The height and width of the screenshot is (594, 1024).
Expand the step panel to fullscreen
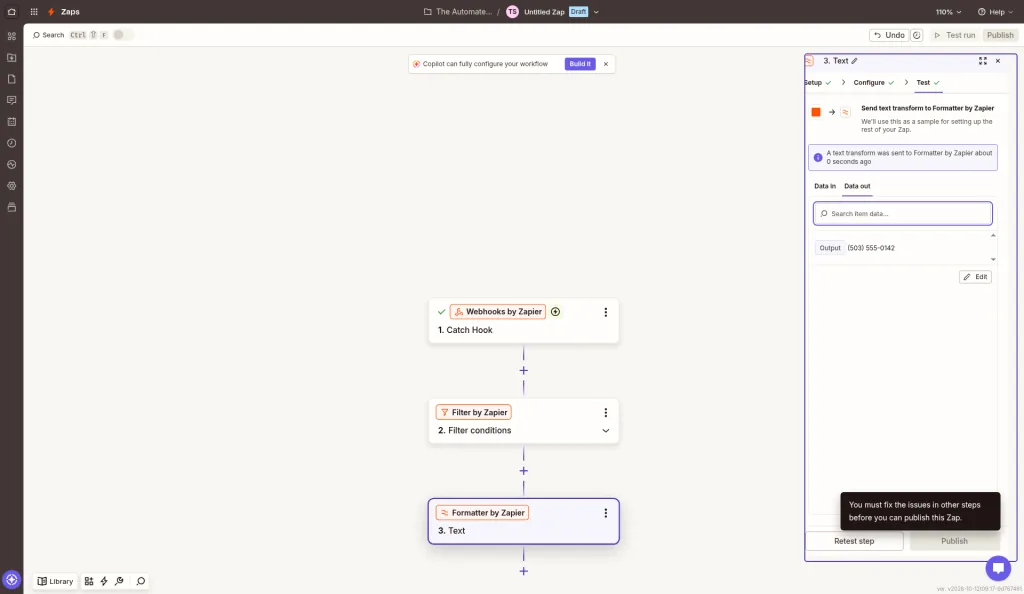click(x=983, y=61)
